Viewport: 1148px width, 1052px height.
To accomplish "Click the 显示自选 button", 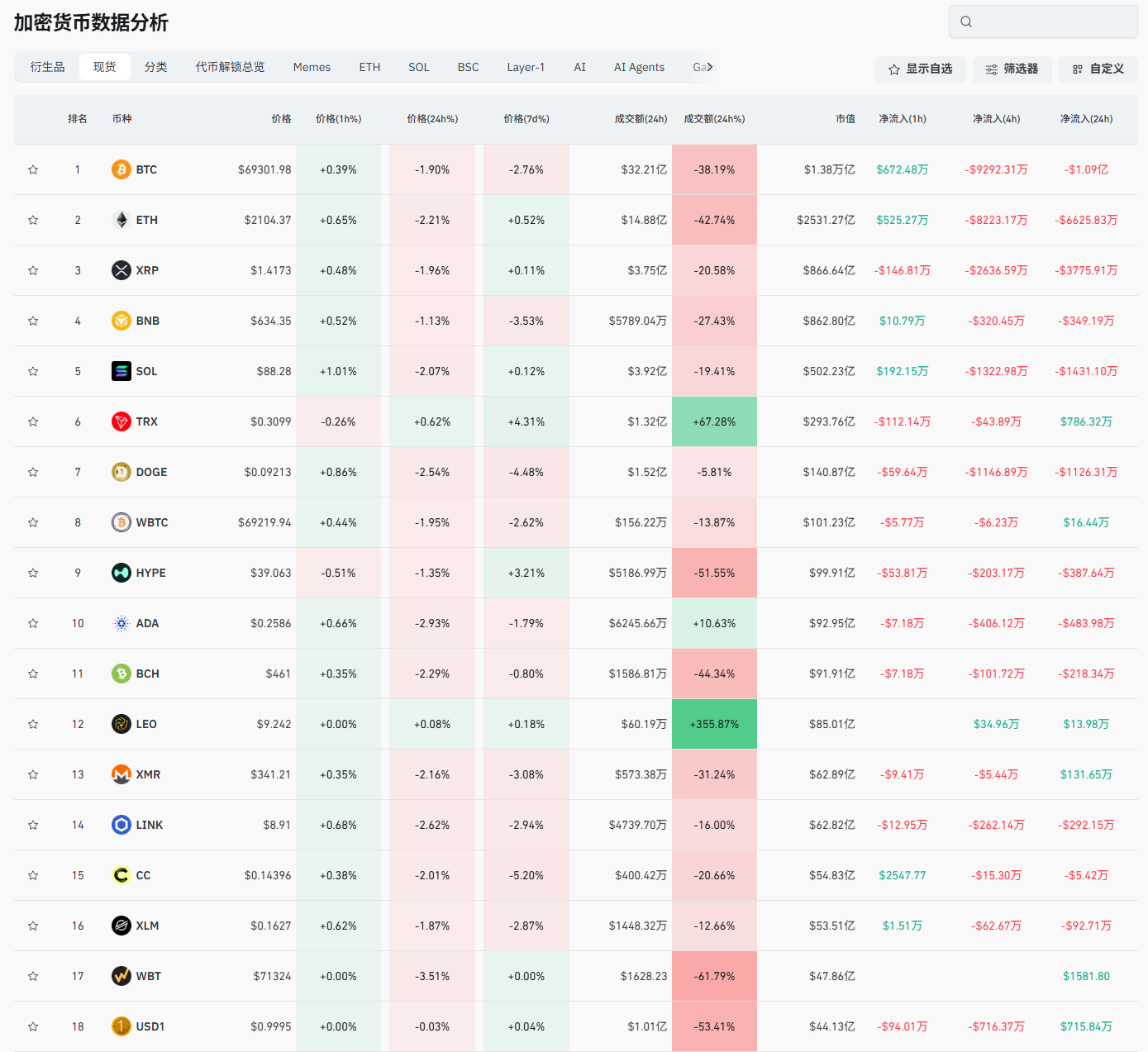I will [920, 69].
